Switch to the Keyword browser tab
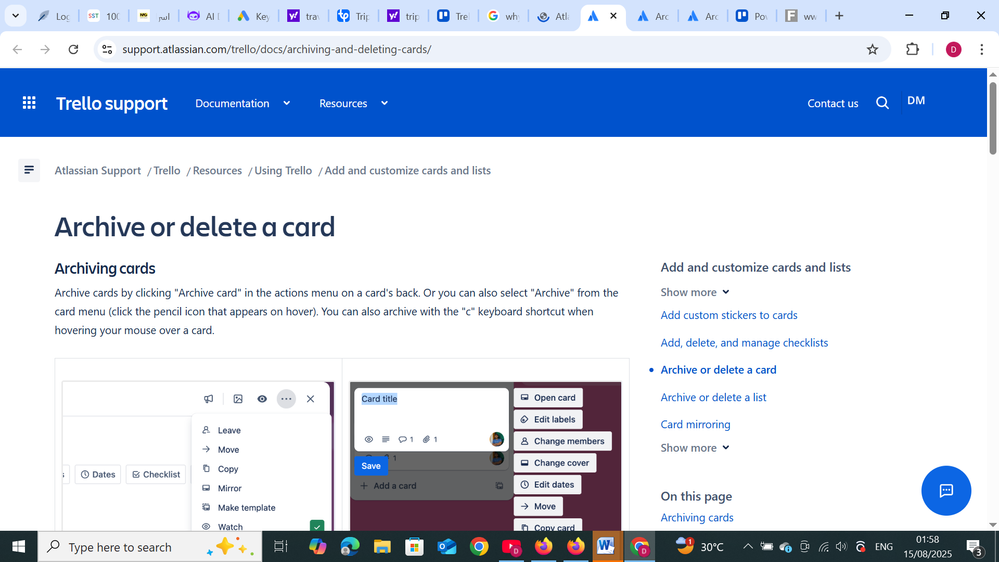Viewport: 999px width, 562px height. 254,16
